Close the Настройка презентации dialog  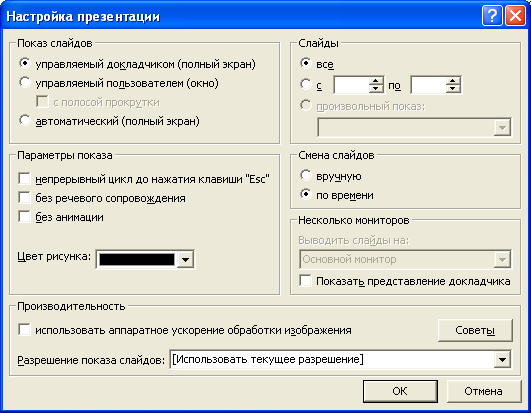tap(515, 16)
